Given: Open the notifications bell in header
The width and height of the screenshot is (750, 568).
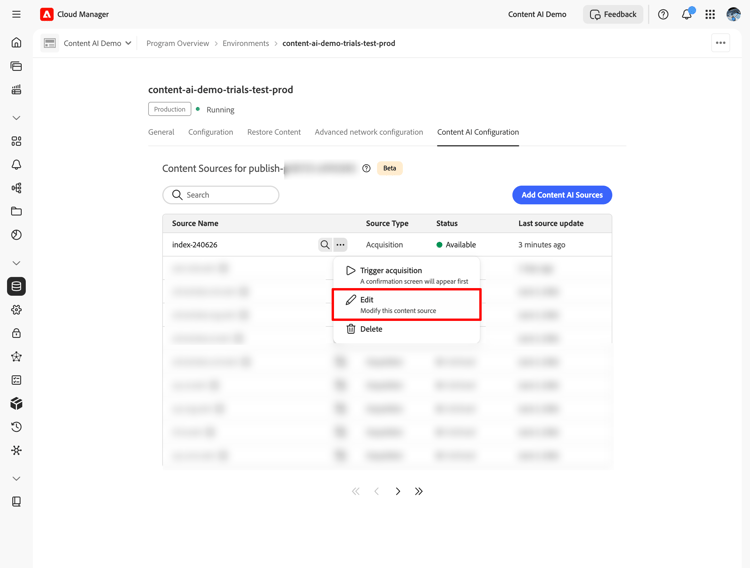Looking at the screenshot, I should (687, 14).
